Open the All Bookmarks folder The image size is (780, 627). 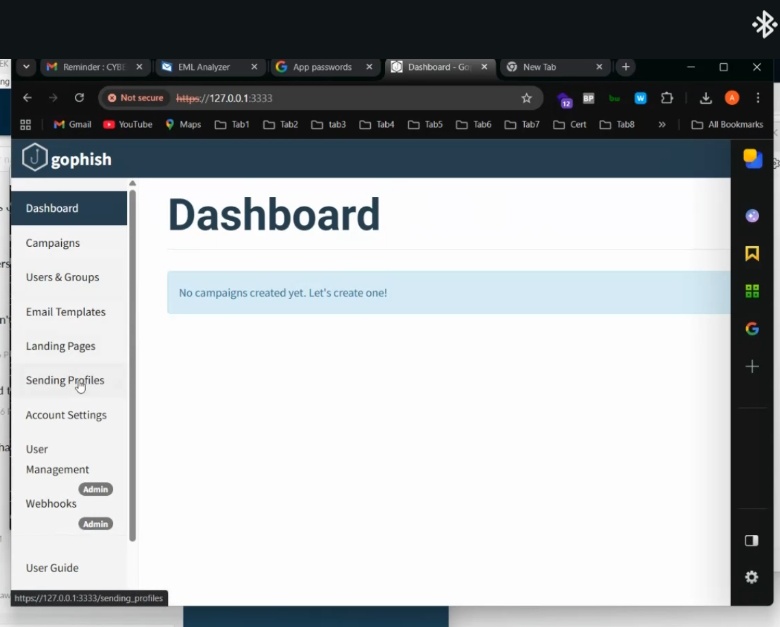coord(727,124)
